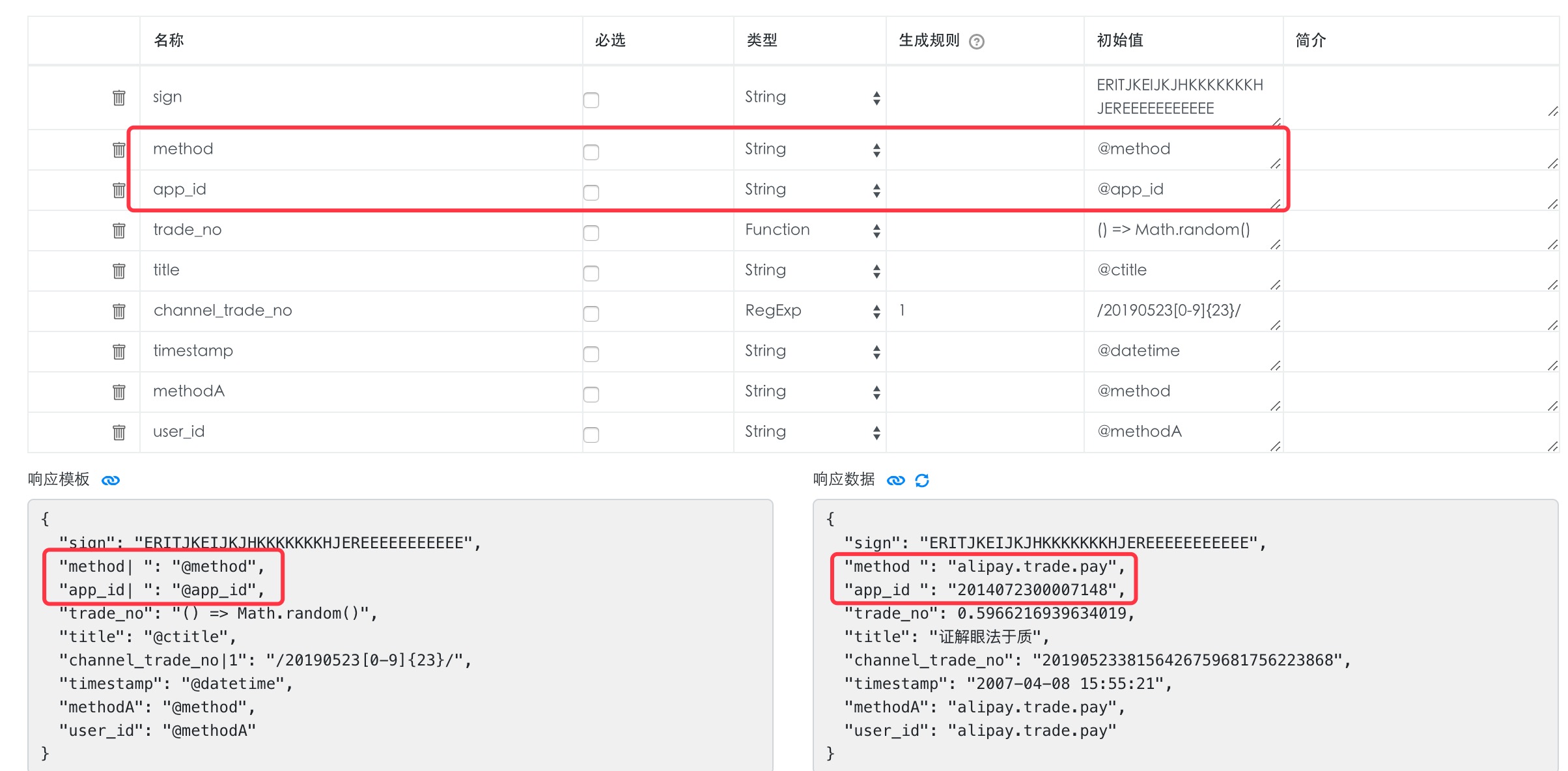
Task: Open help icon next to 生成规则
Action: click(x=976, y=42)
